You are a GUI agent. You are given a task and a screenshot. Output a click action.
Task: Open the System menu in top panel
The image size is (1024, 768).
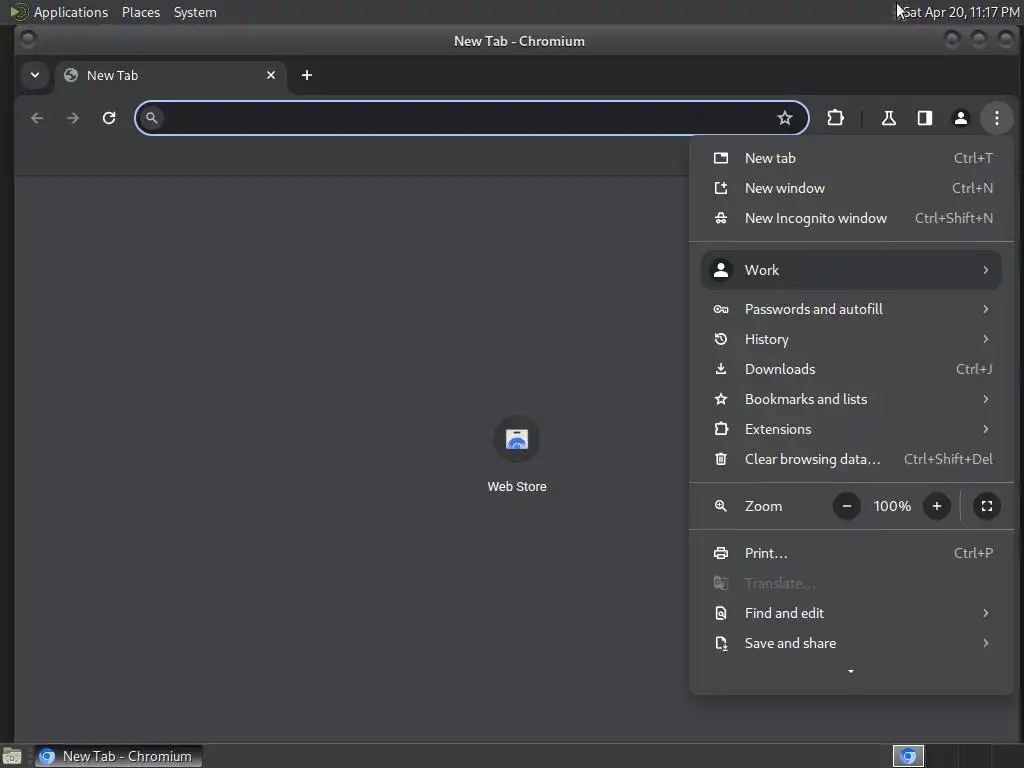195,12
